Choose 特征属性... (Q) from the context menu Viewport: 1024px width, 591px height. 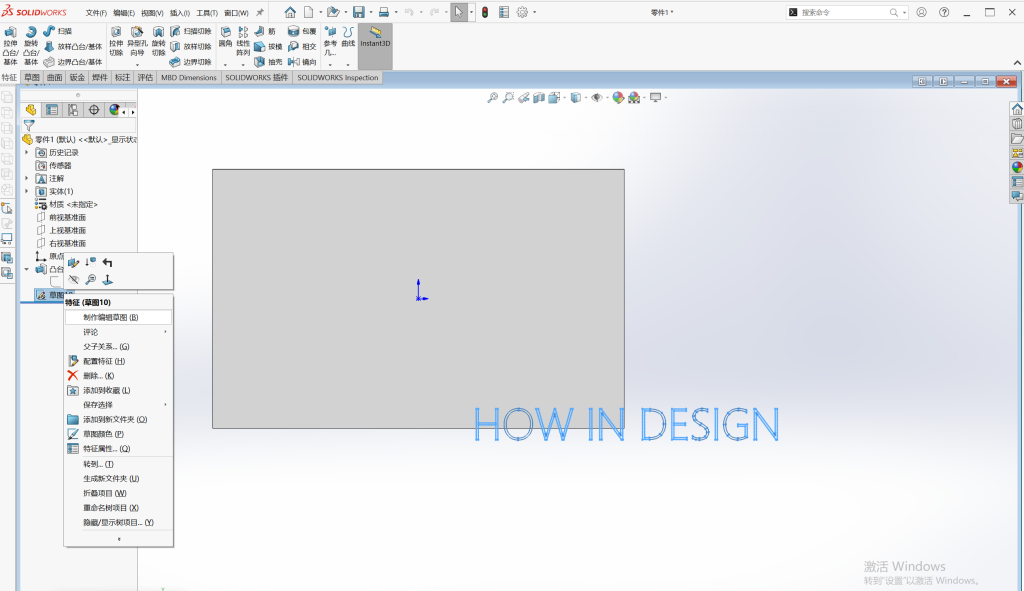click(x=118, y=449)
